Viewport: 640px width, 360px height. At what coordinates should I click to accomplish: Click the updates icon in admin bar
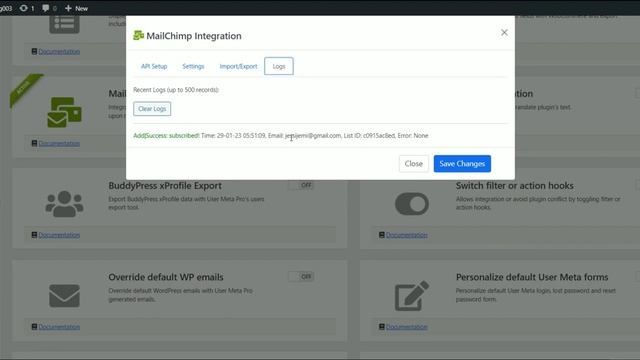pyautogui.click(x=24, y=8)
